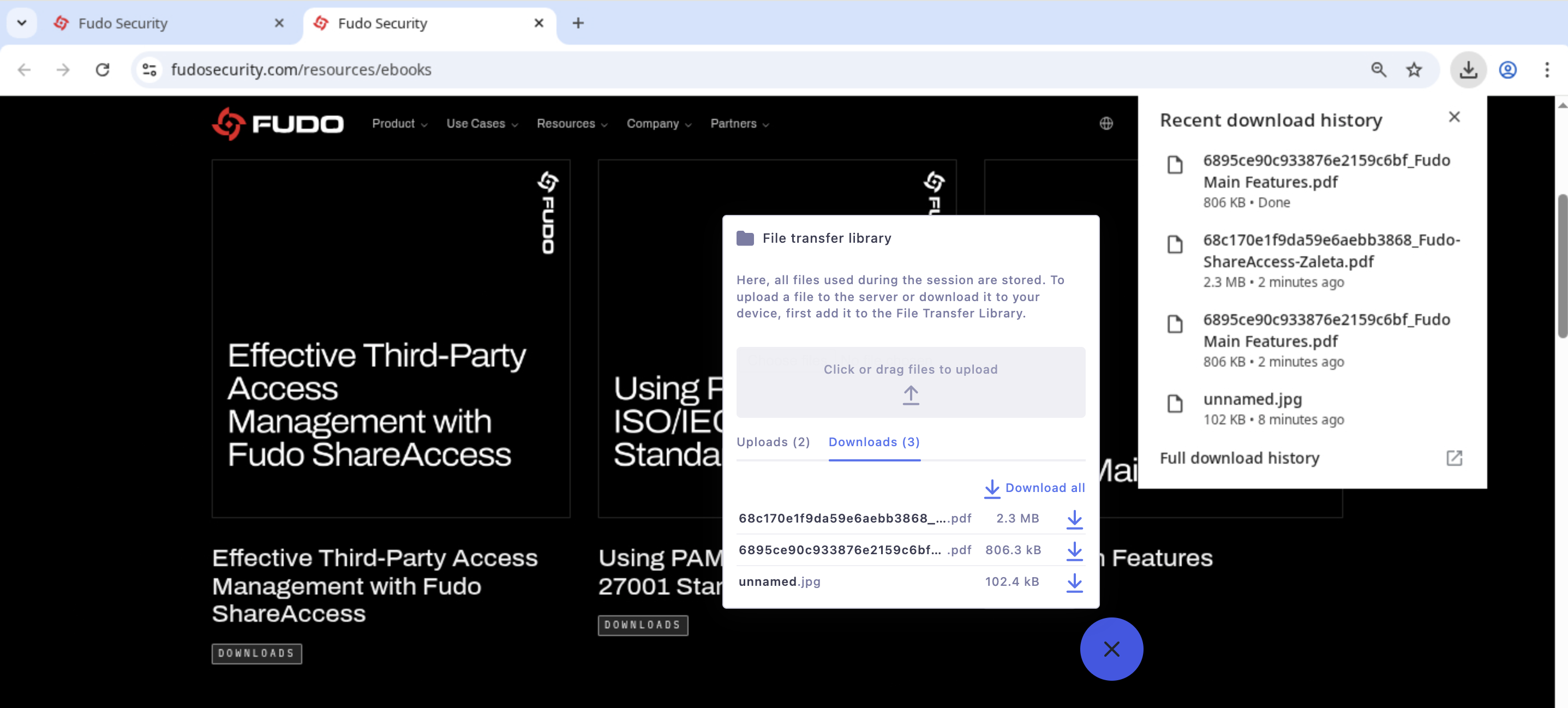The image size is (1568, 708).
Task: Close the file transfer library with blue X
Action: point(1111,649)
